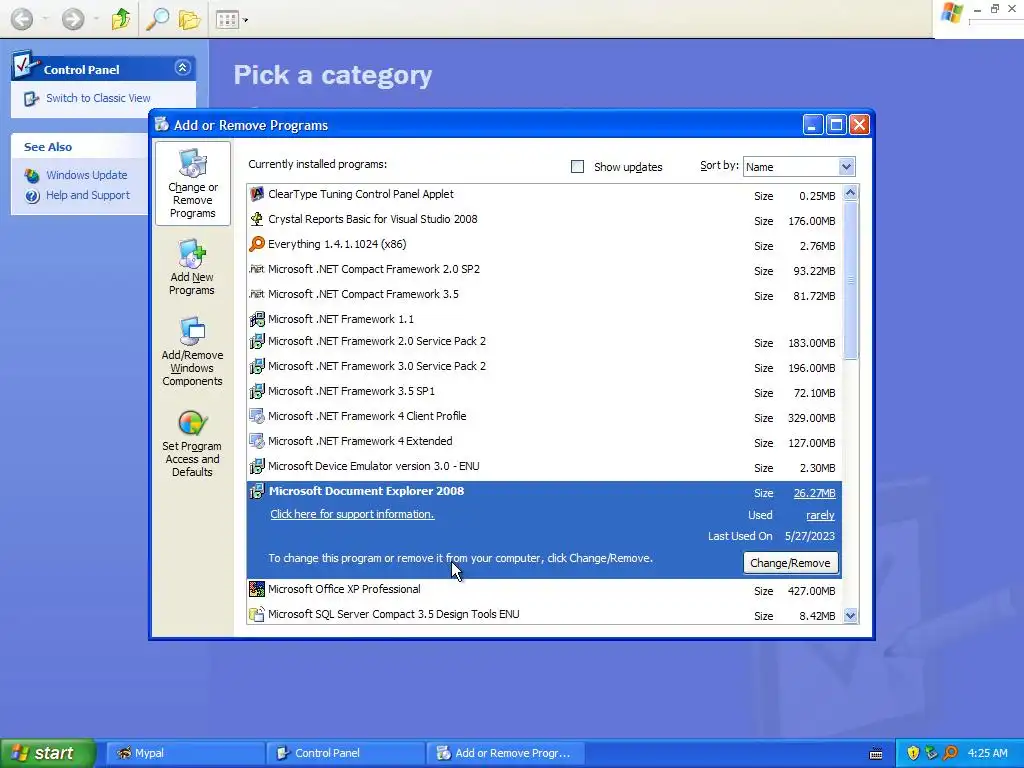This screenshot has height=768, width=1024.
Task: Click Microsoft Document Explorer 2008 icon
Action: [257, 491]
